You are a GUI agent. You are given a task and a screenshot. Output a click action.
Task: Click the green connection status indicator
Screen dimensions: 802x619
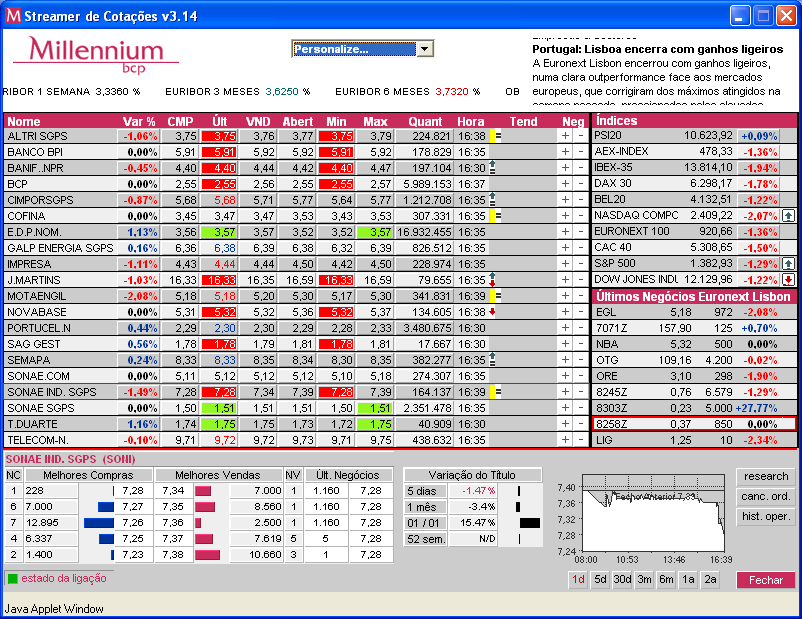[13, 579]
